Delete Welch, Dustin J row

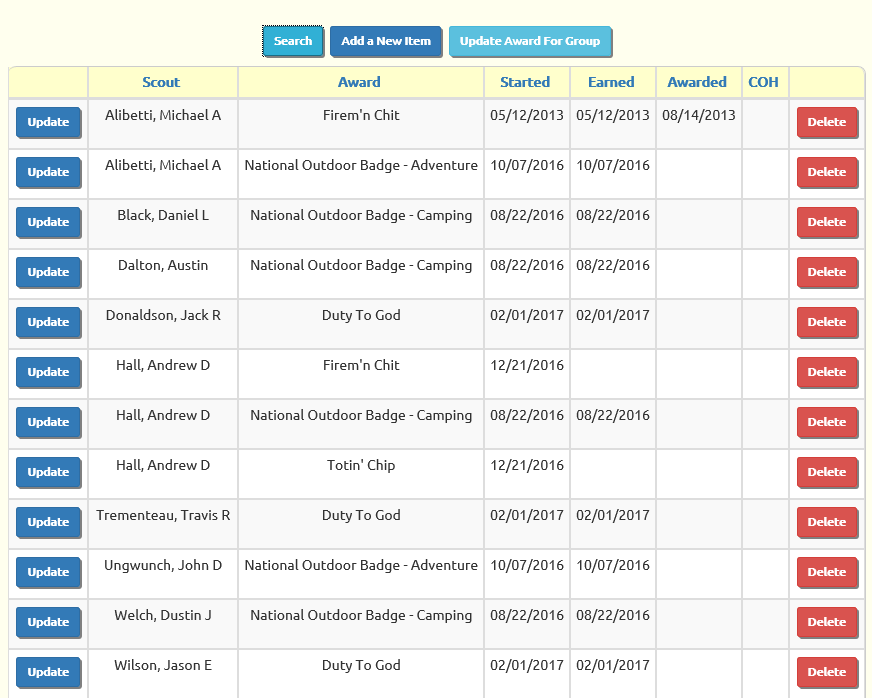[x=827, y=623]
